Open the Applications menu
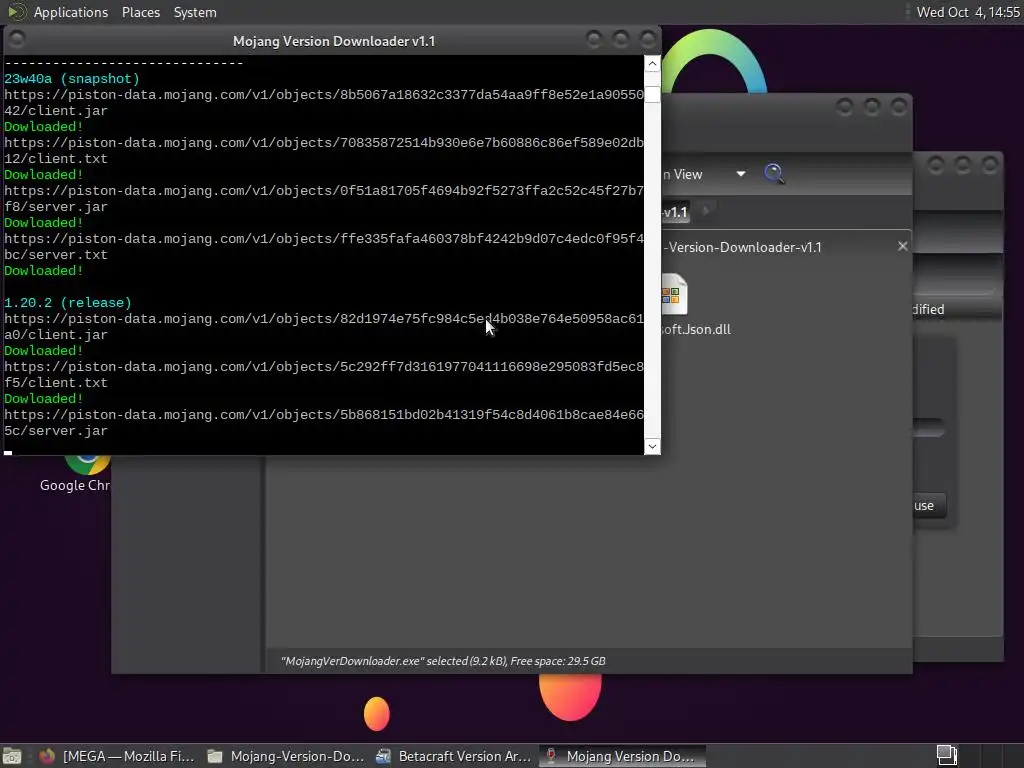The width and height of the screenshot is (1024, 768). tap(71, 12)
